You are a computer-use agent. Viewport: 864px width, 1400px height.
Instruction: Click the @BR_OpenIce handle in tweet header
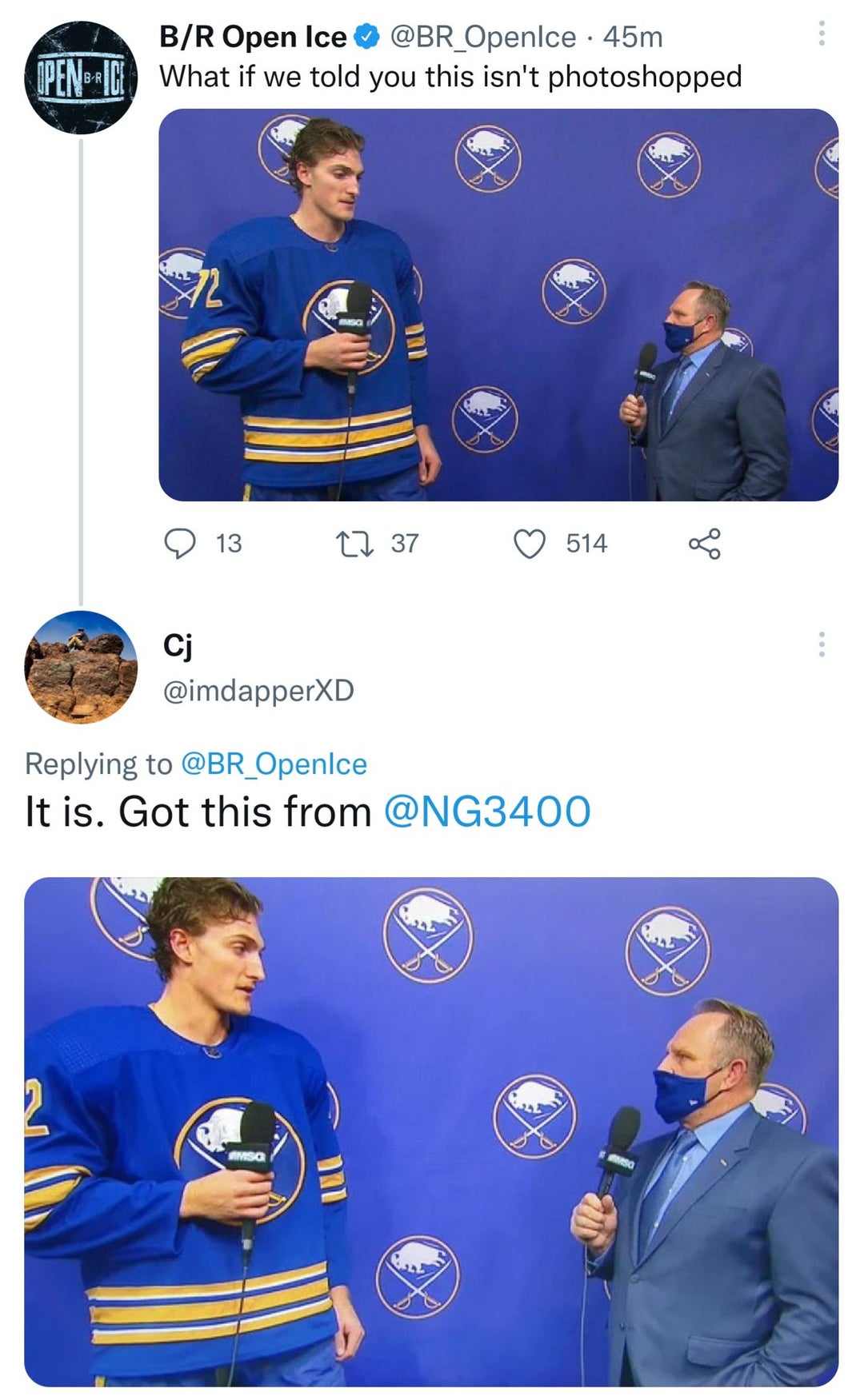[x=482, y=37]
